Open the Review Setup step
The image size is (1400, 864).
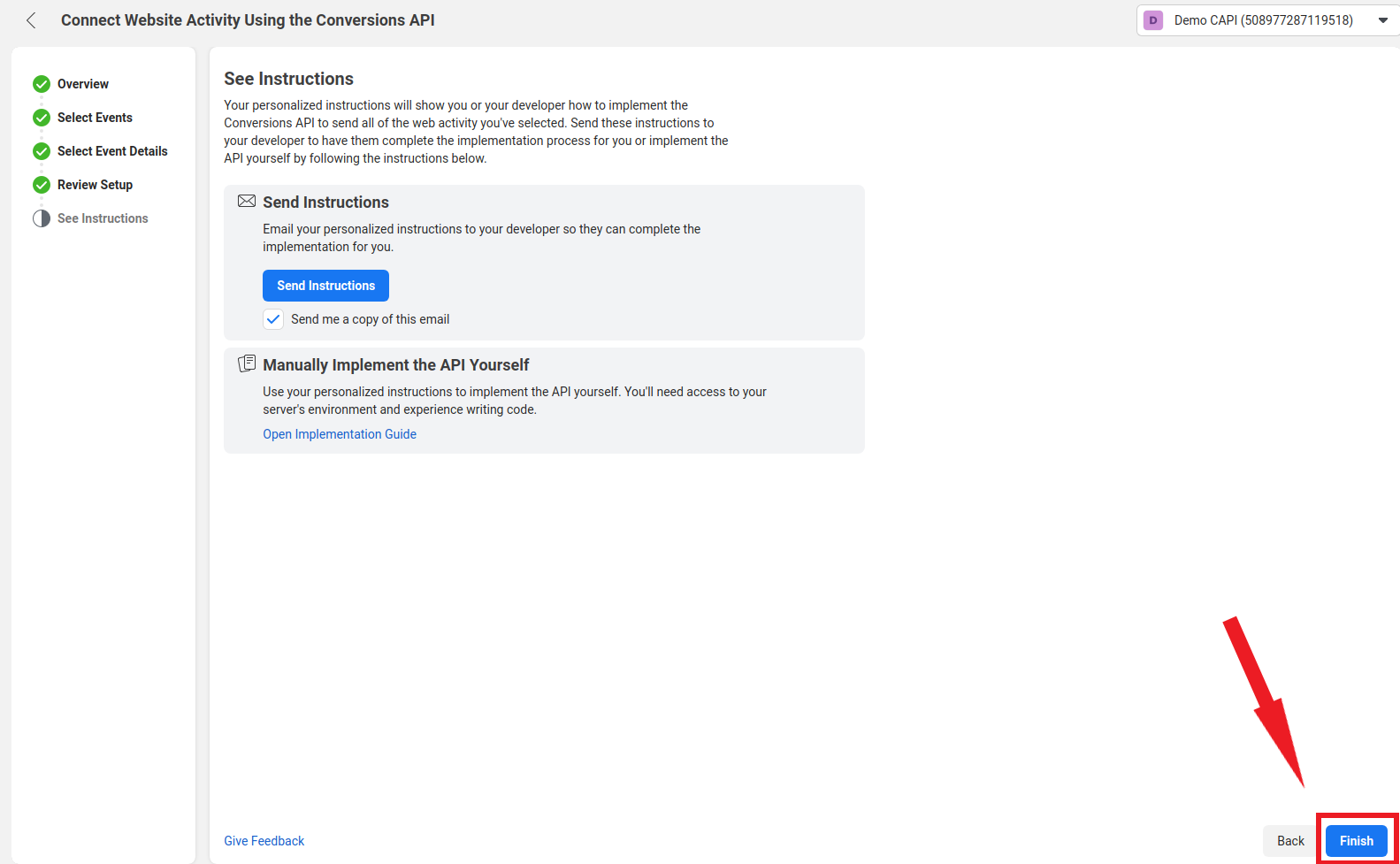(95, 185)
